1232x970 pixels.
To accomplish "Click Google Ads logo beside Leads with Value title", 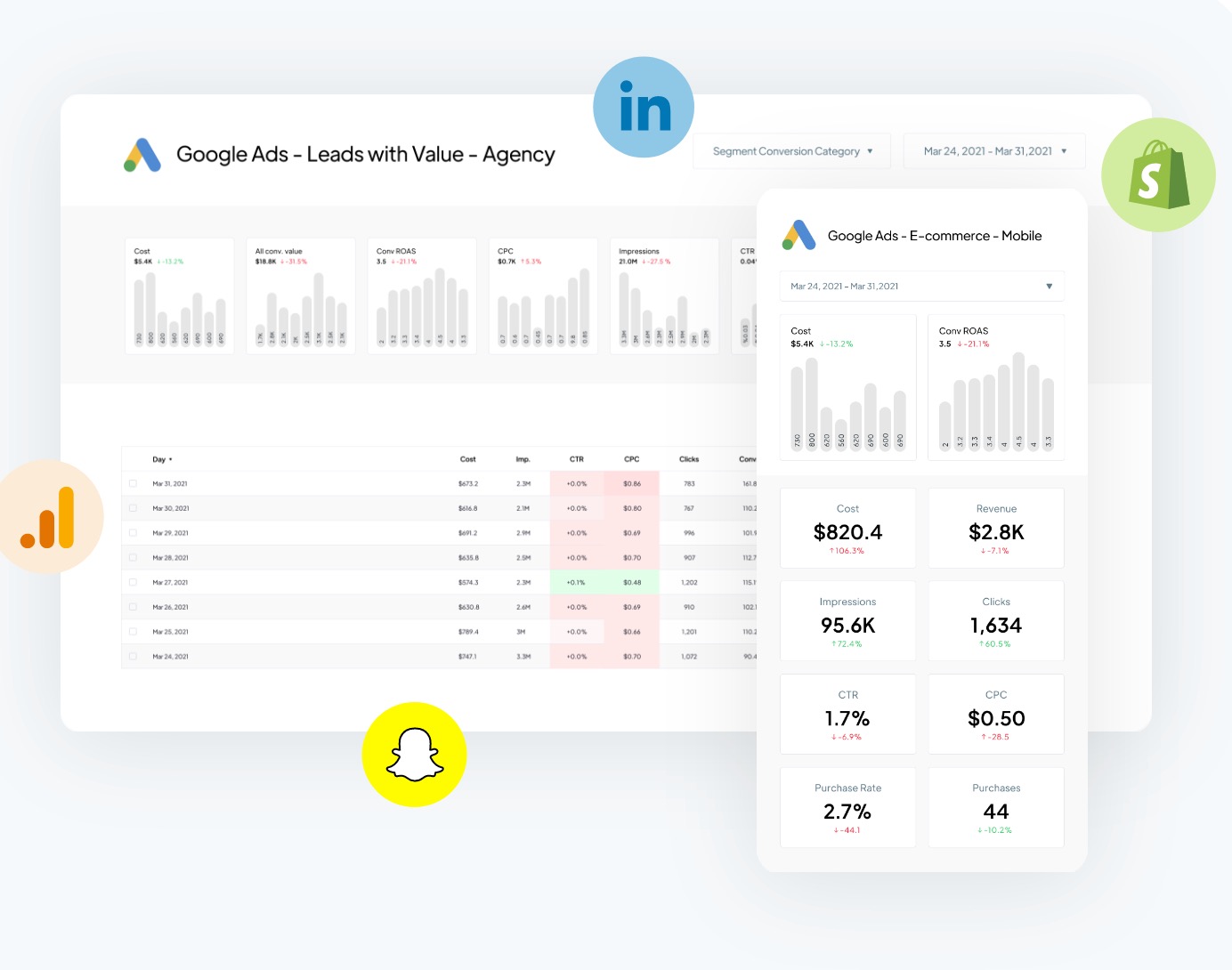I will coord(142,155).
